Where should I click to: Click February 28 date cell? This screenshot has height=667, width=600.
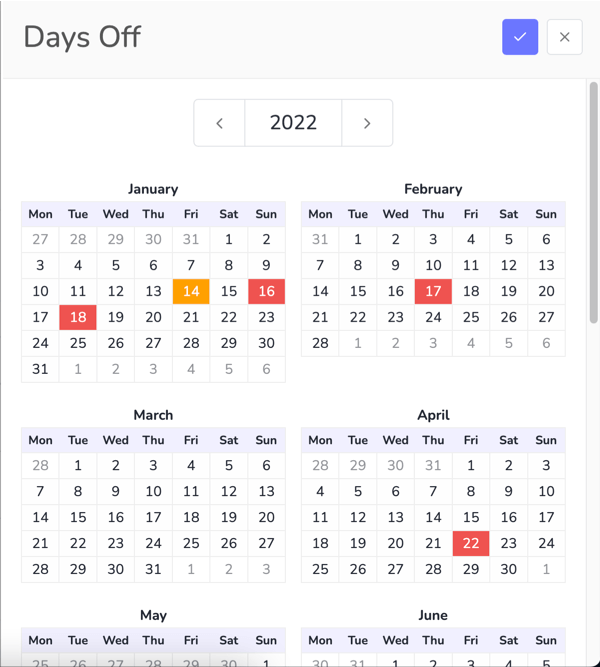(x=320, y=343)
